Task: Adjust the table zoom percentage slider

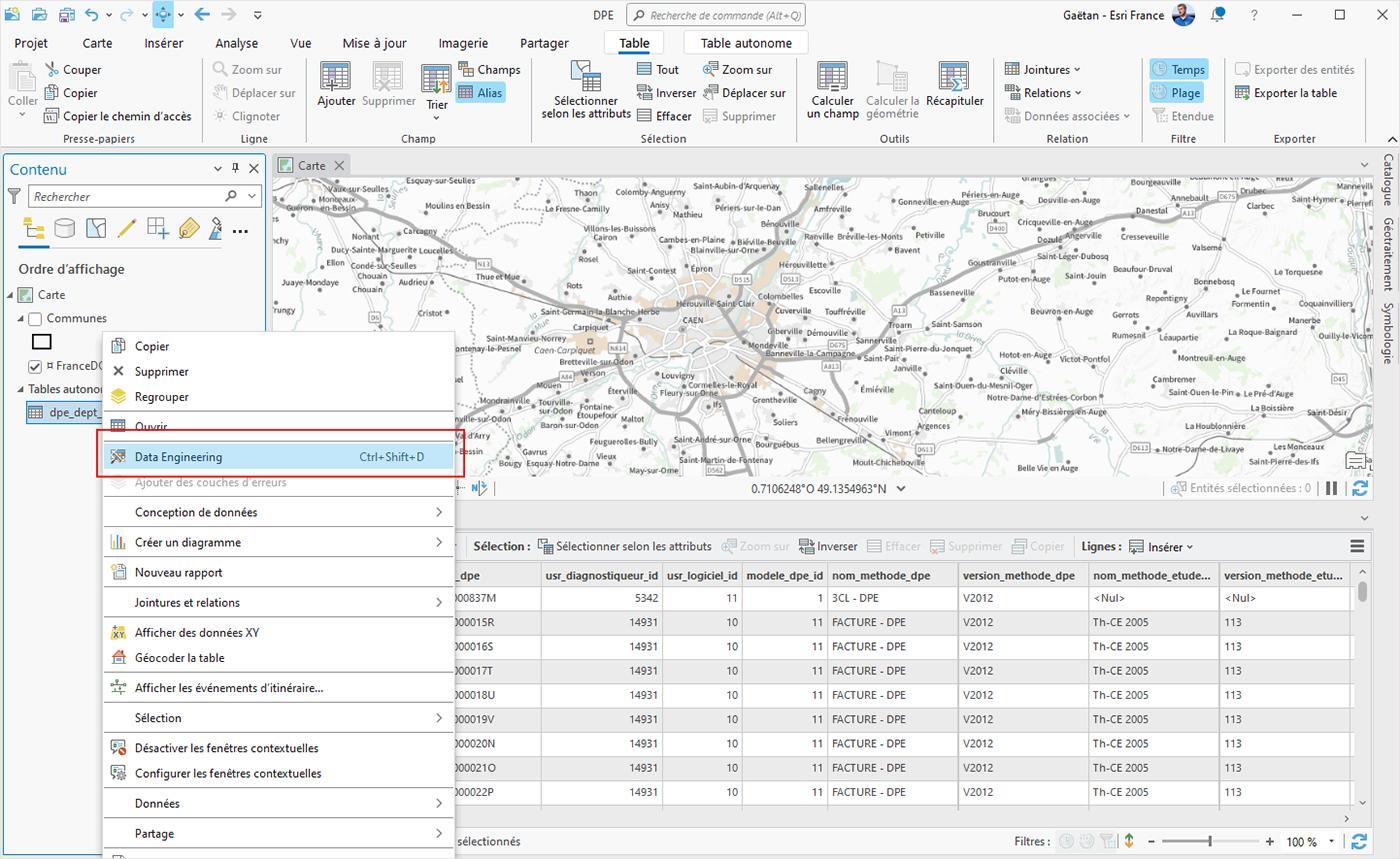Action: pos(1210,842)
